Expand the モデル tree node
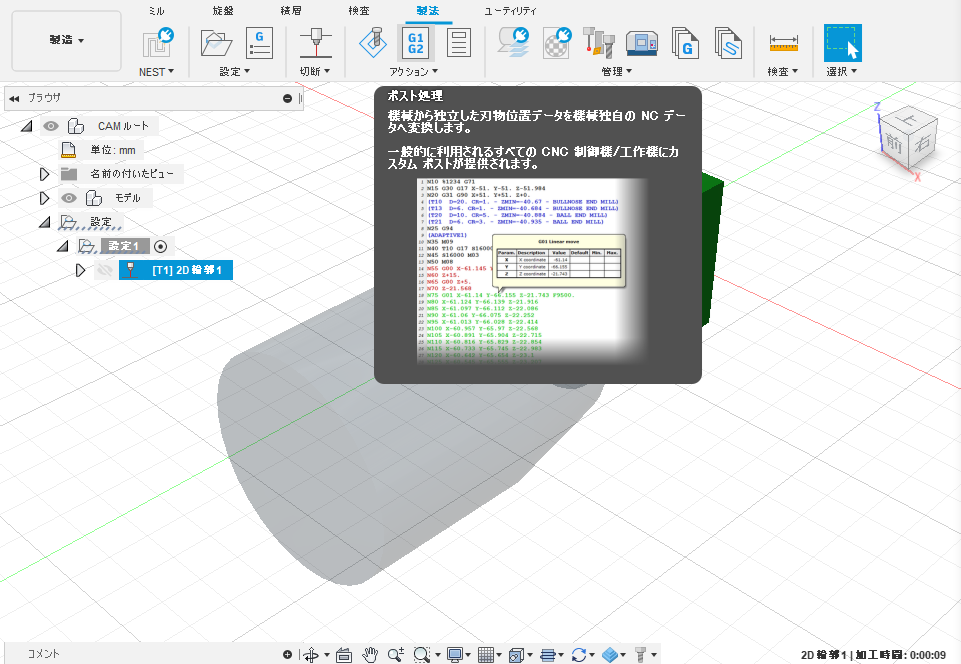Screen dimensions: 961x664 tap(44, 198)
